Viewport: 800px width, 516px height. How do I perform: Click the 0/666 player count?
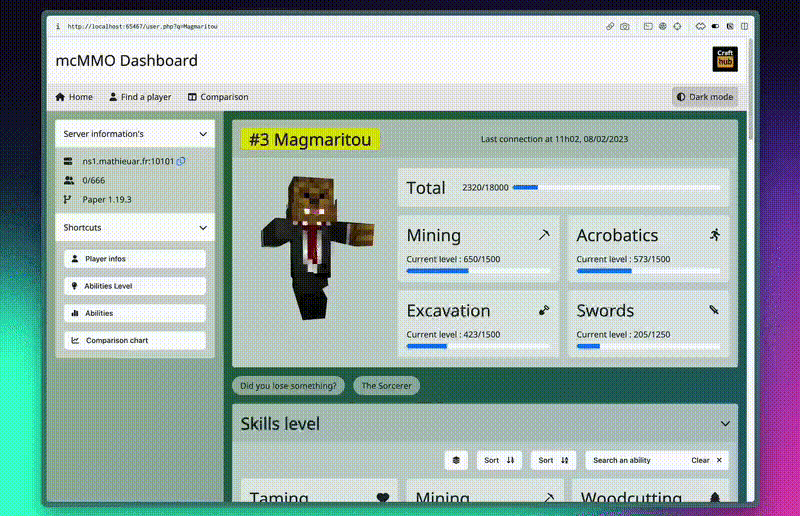click(93, 180)
